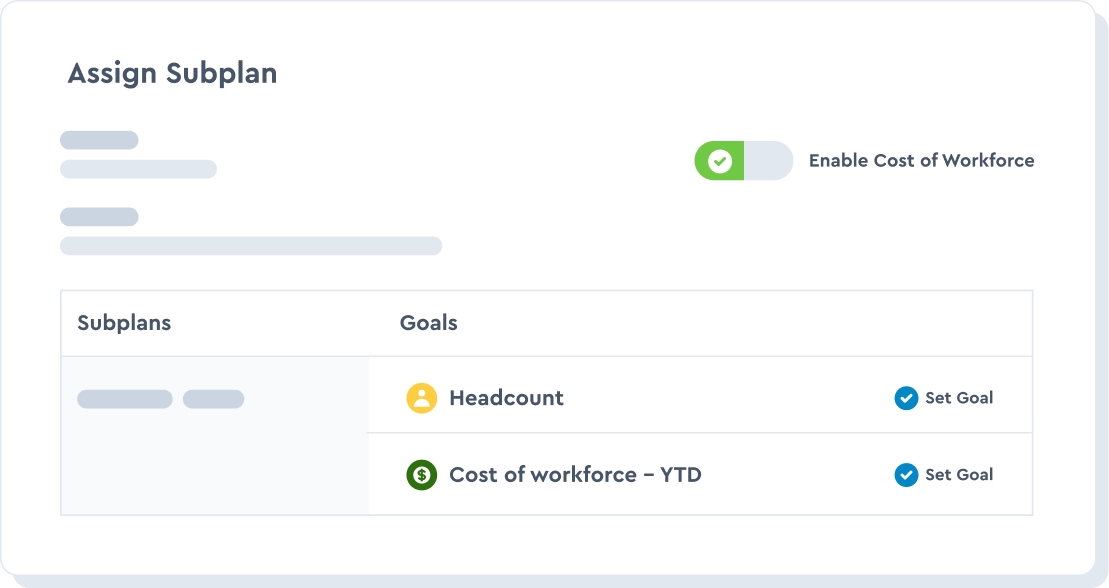Click the yellow Headcount person icon
This screenshot has width=1109, height=588.
(421, 398)
